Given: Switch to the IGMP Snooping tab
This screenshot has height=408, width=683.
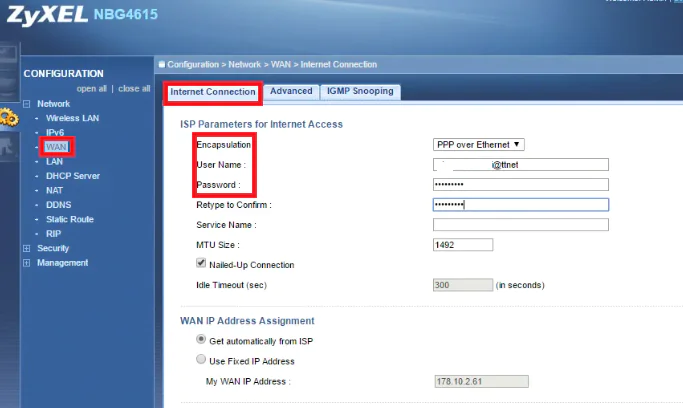Looking at the screenshot, I should 360,91.
